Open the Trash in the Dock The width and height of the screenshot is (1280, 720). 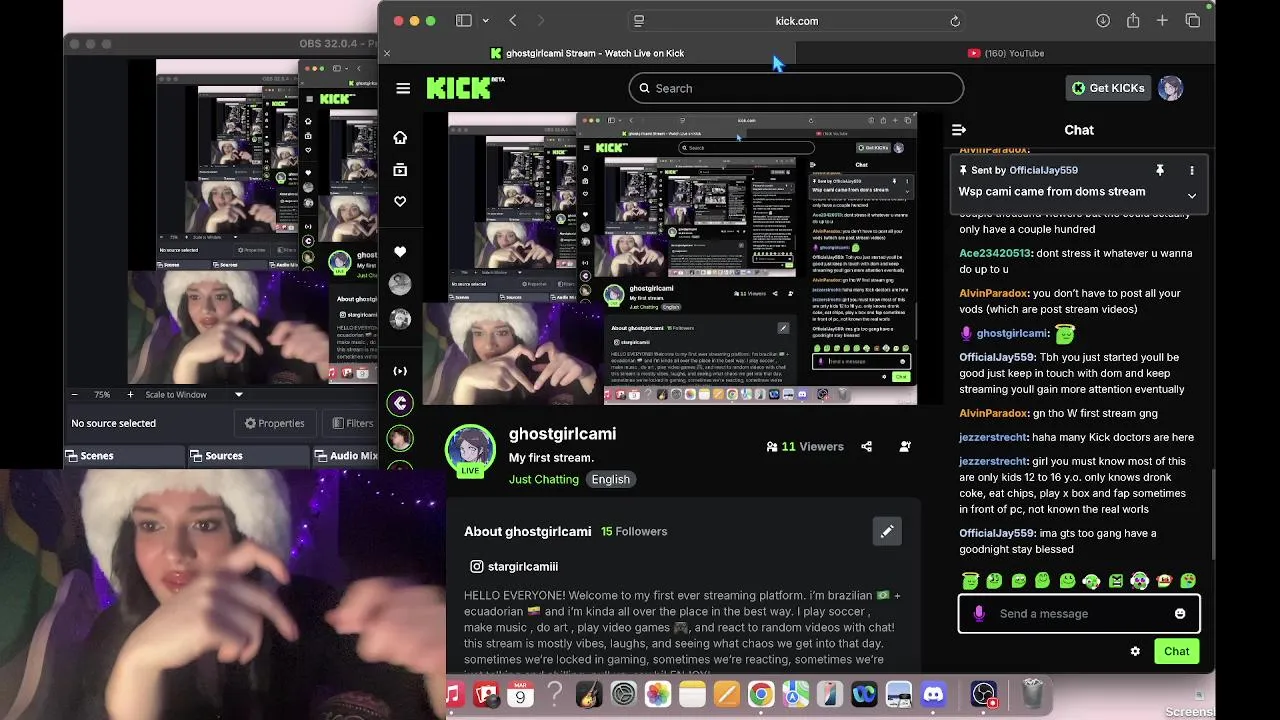tap(1034, 693)
